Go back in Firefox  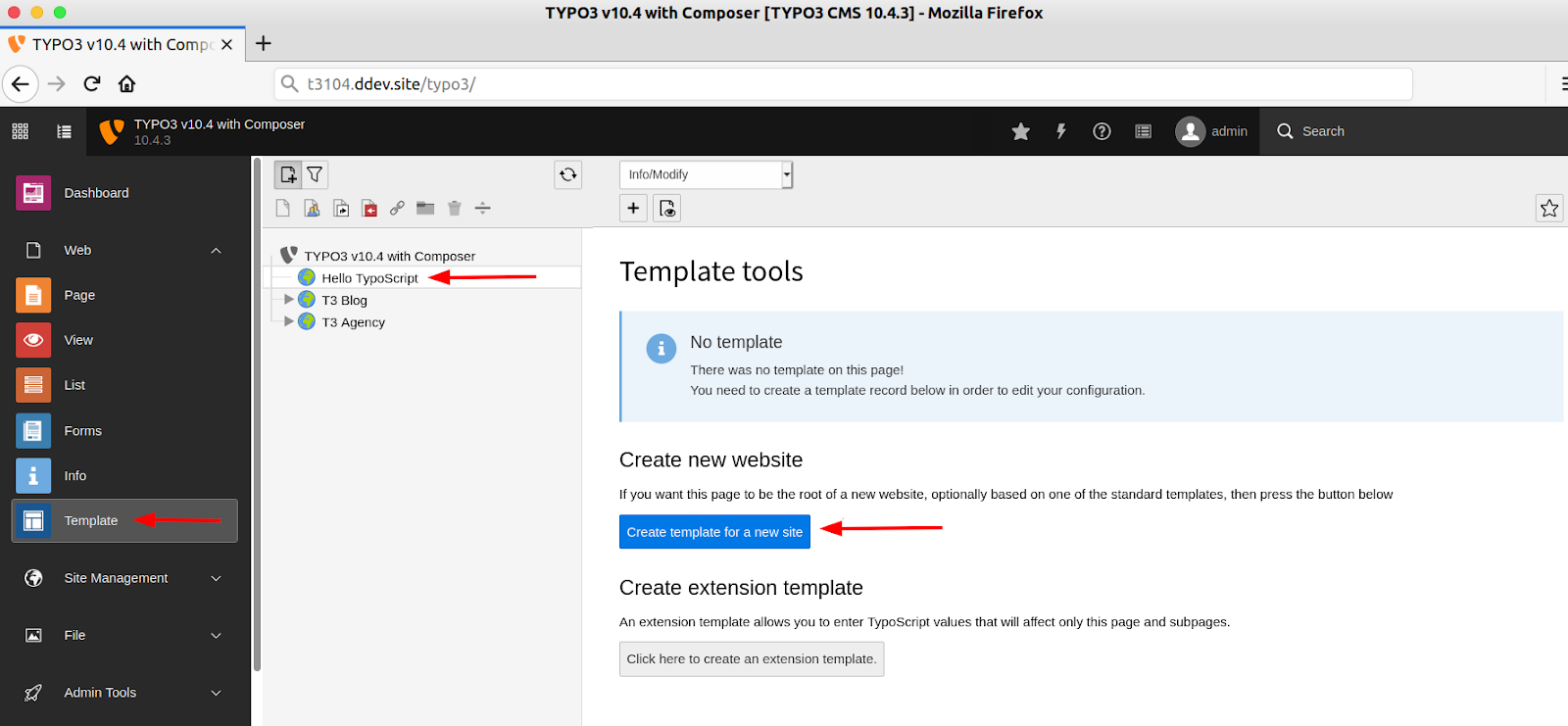coord(21,84)
